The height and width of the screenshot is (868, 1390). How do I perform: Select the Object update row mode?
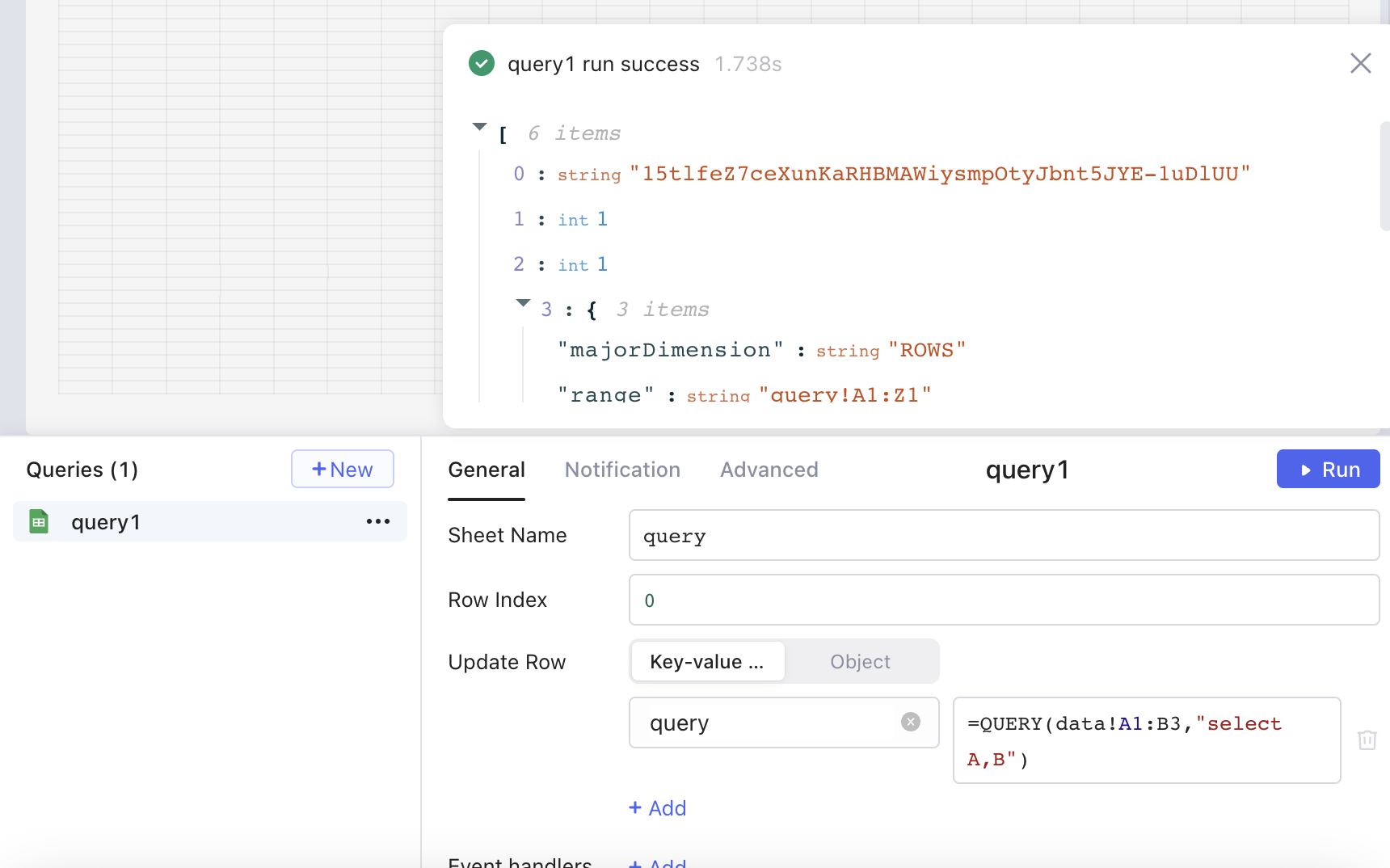[860, 661]
